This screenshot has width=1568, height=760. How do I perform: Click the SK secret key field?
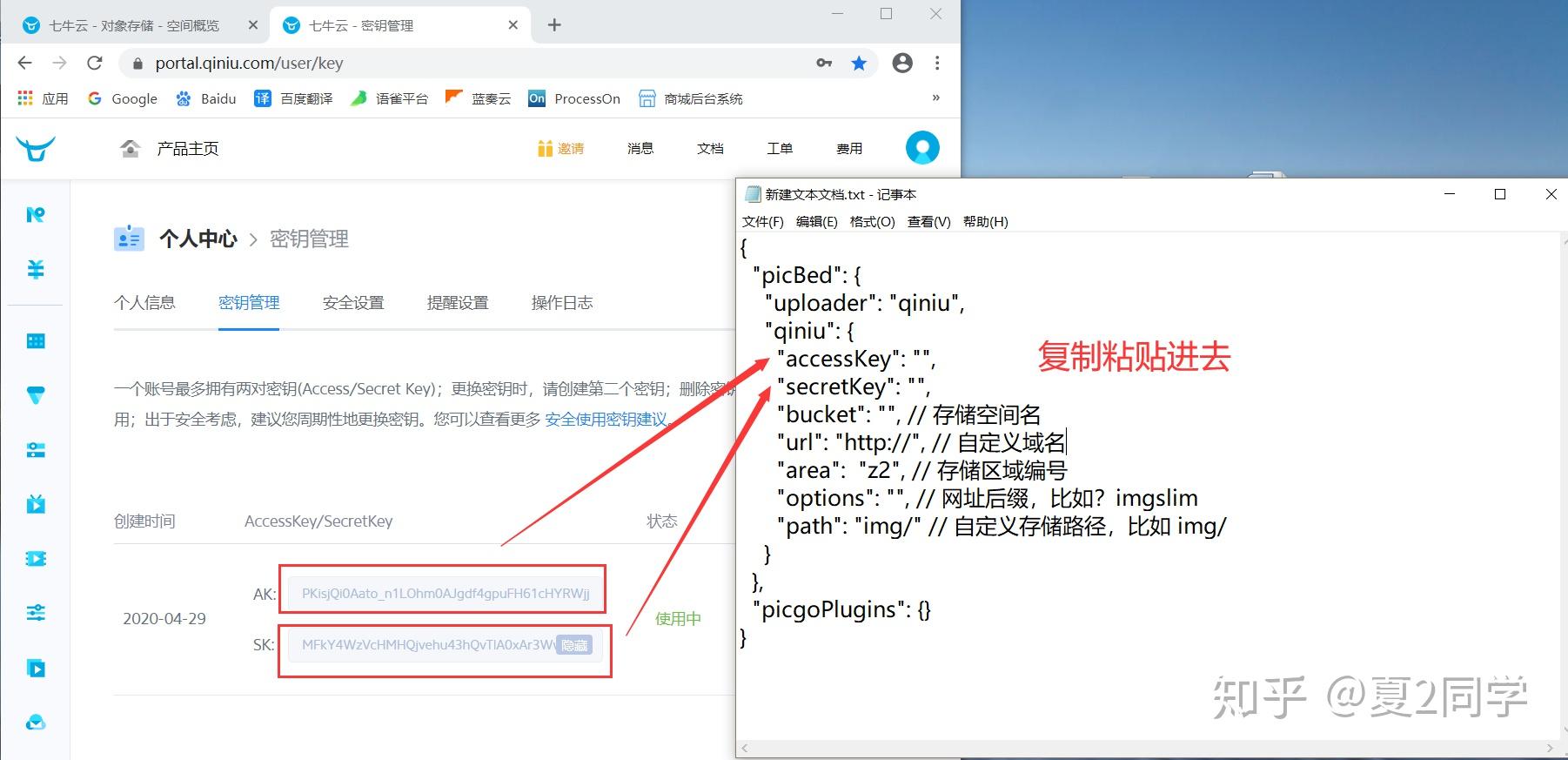[446, 645]
